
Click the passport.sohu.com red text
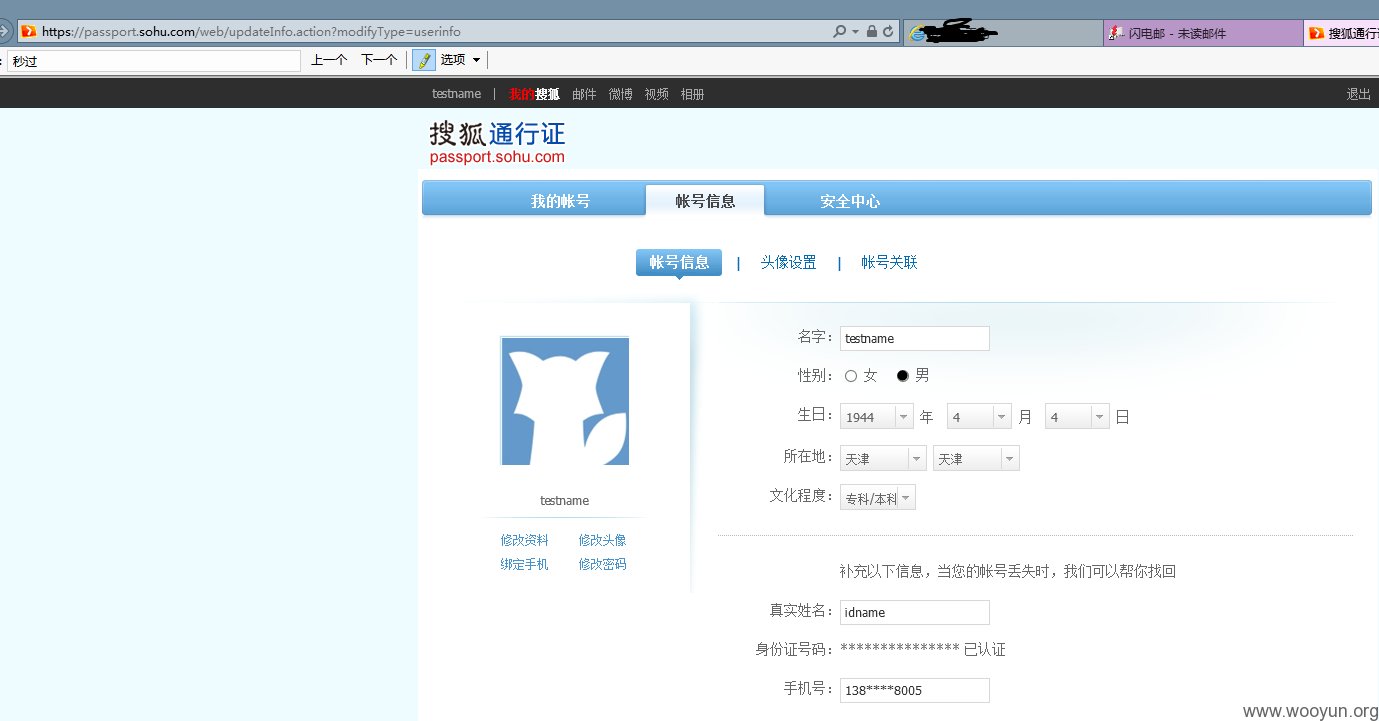click(x=497, y=157)
